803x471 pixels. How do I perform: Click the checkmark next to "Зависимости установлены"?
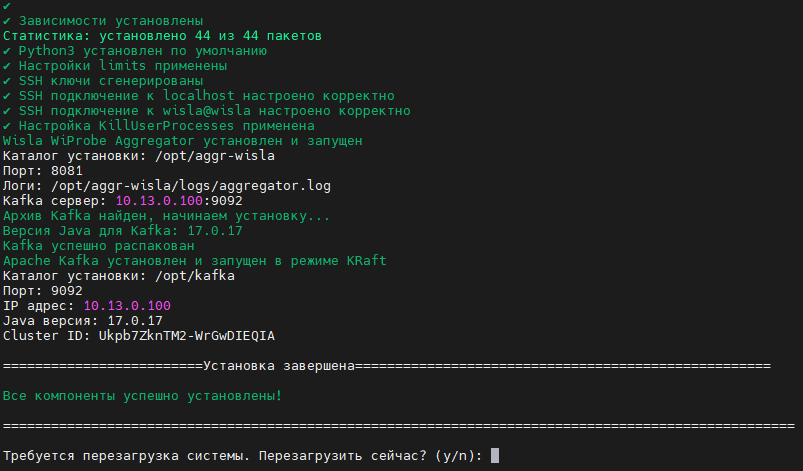click(x=7, y=21)
